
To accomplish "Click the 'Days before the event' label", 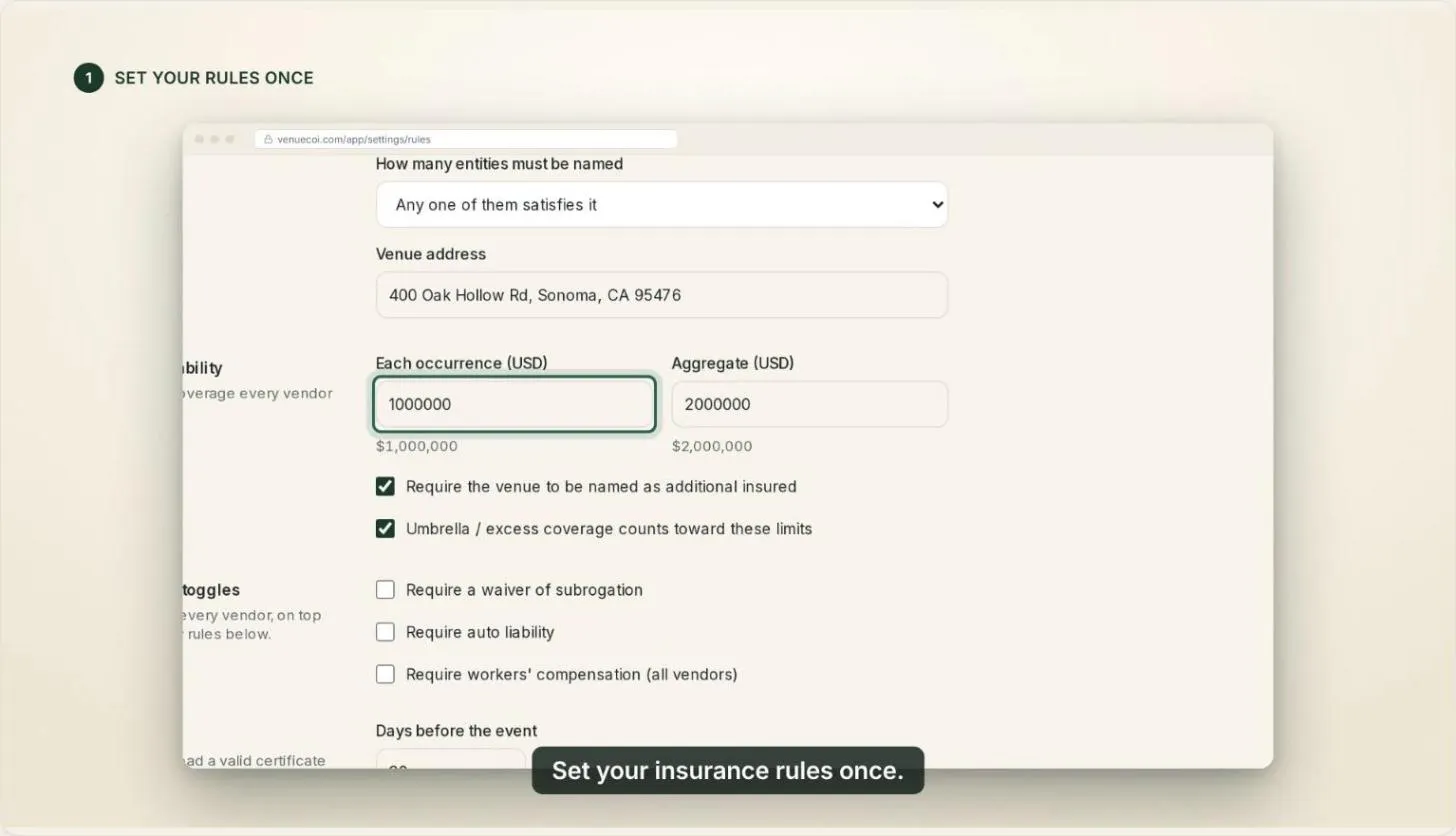I will point(456,731).
